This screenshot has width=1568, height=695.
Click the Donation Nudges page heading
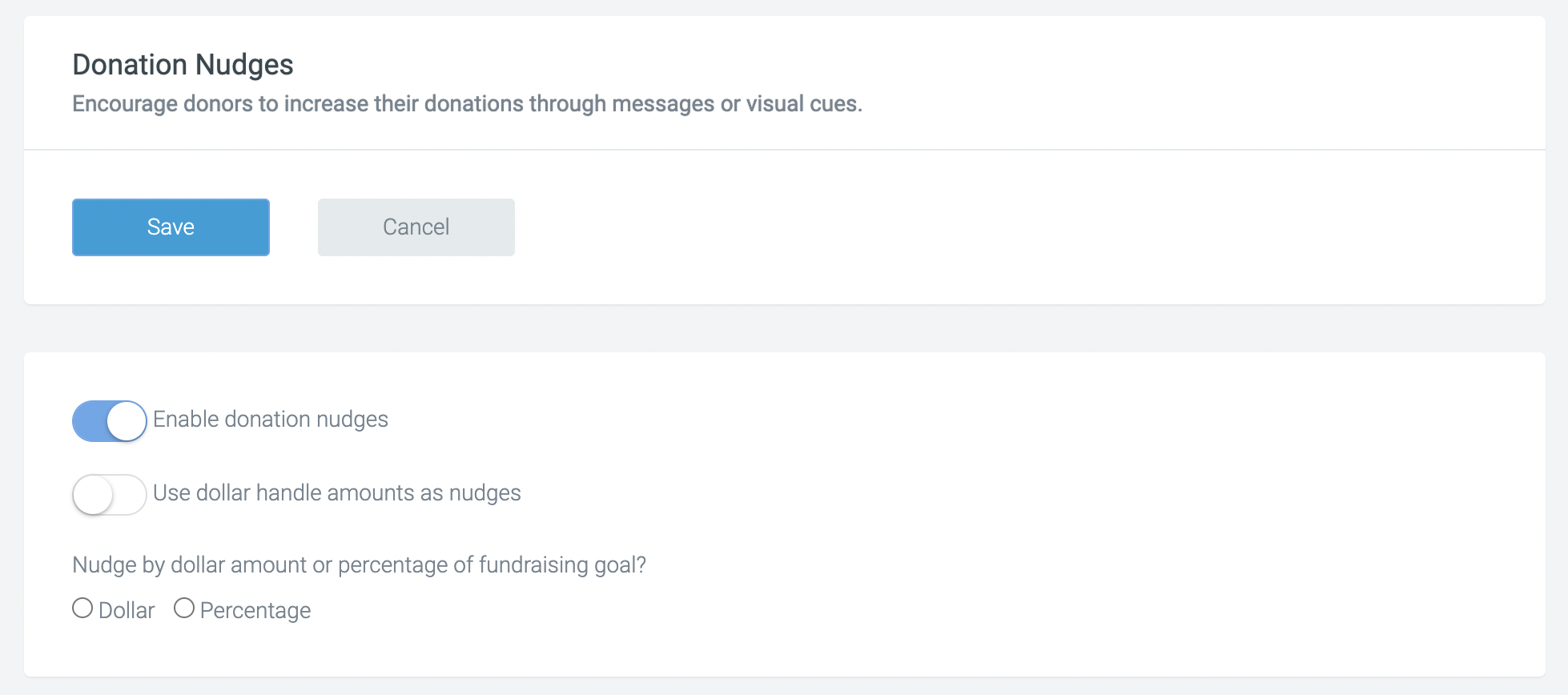[183, 65]
